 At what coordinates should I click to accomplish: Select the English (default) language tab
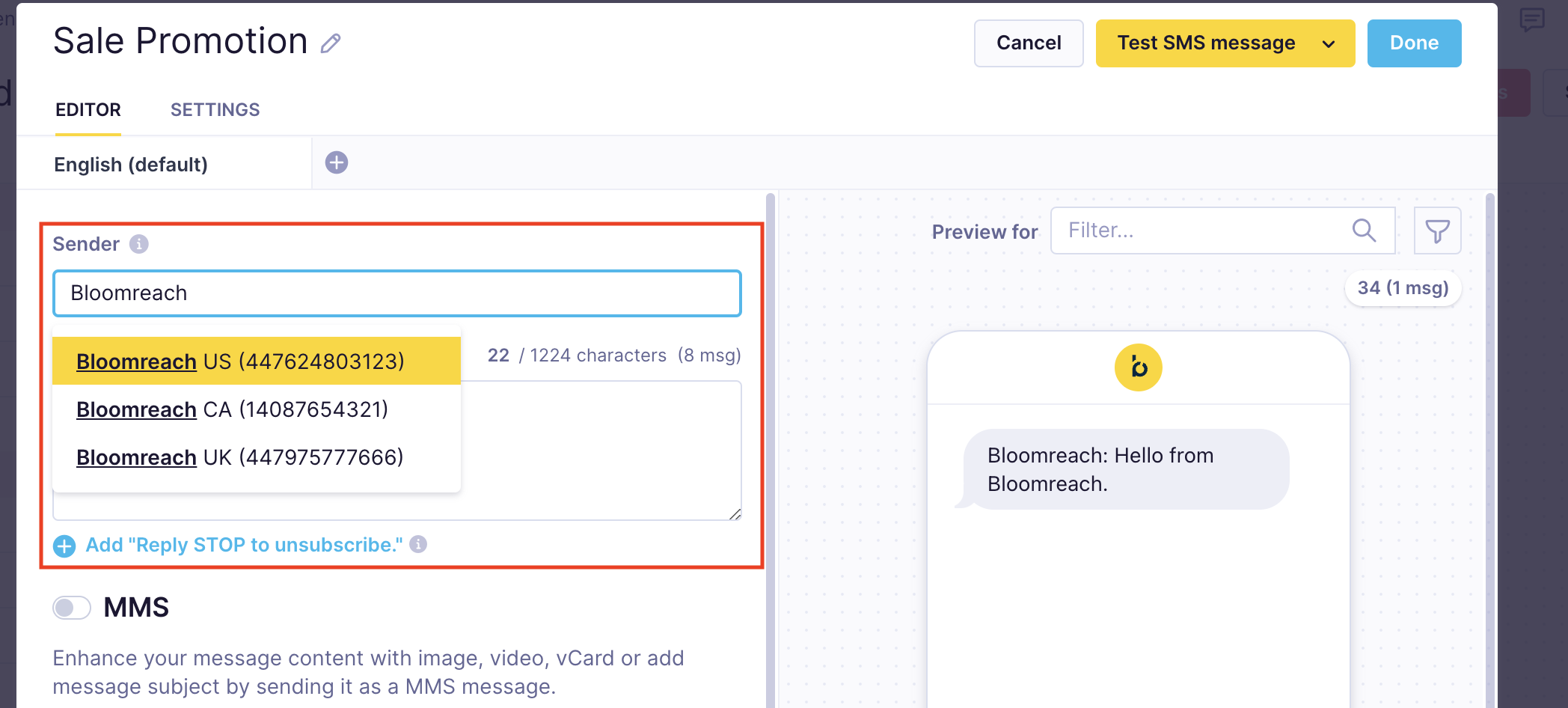164,164
